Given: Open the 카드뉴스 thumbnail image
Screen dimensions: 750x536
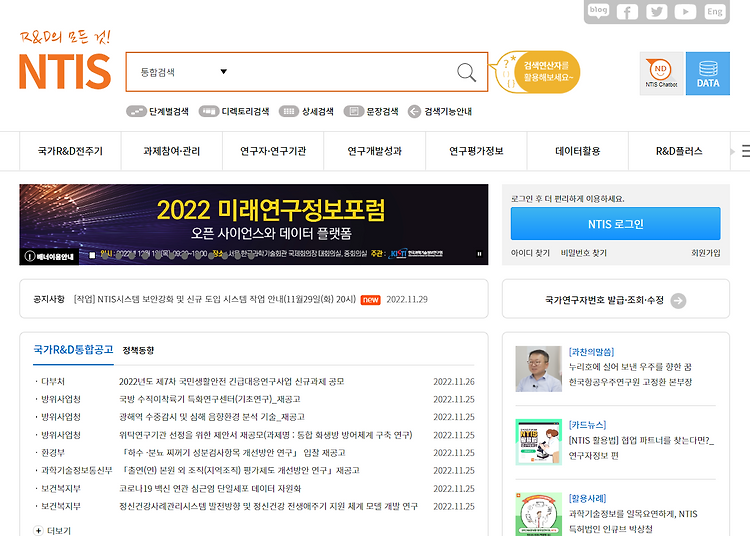Looking at the screenshot, I should pos(539,442).
